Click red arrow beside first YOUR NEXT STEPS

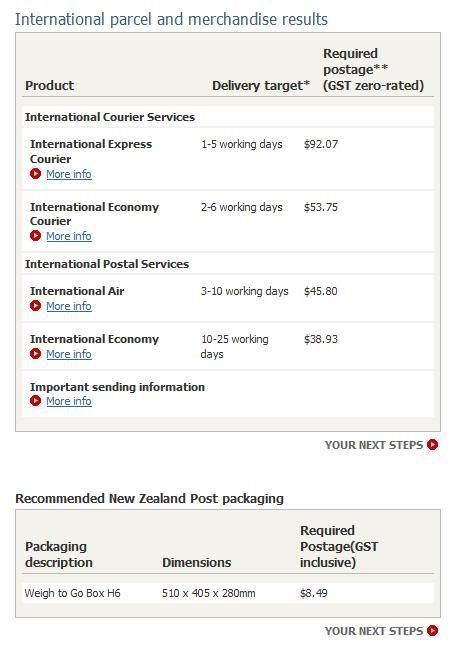[x=432, y=445]
